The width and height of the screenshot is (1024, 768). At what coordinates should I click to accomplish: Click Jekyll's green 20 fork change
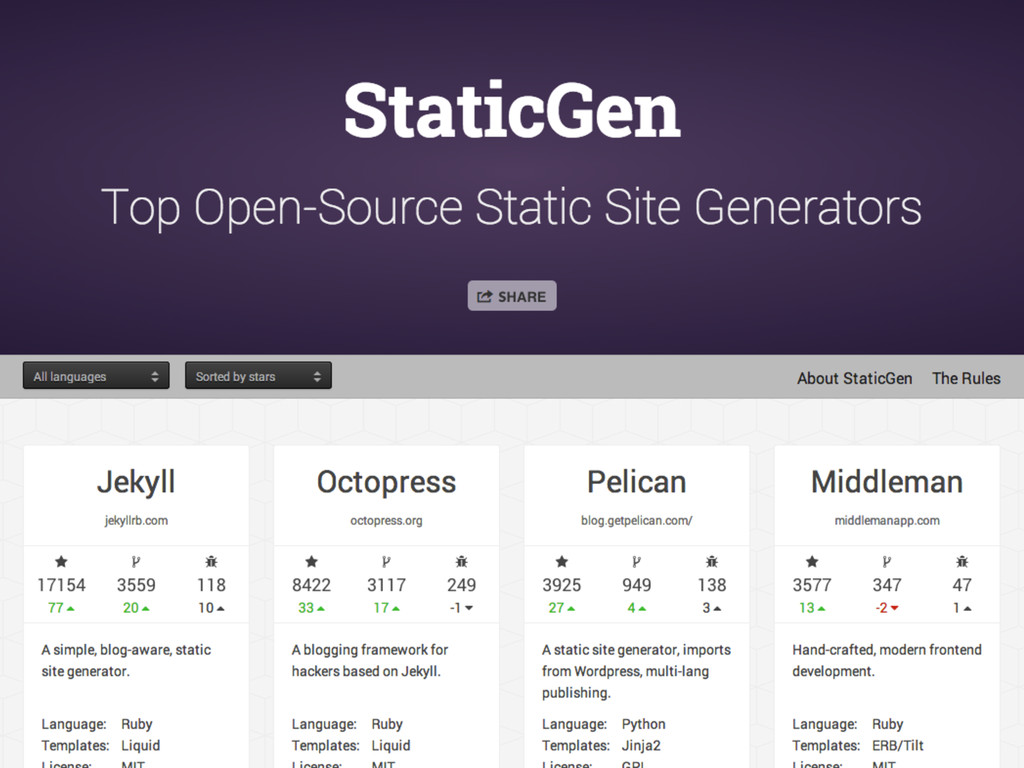[x=136, y=608]
